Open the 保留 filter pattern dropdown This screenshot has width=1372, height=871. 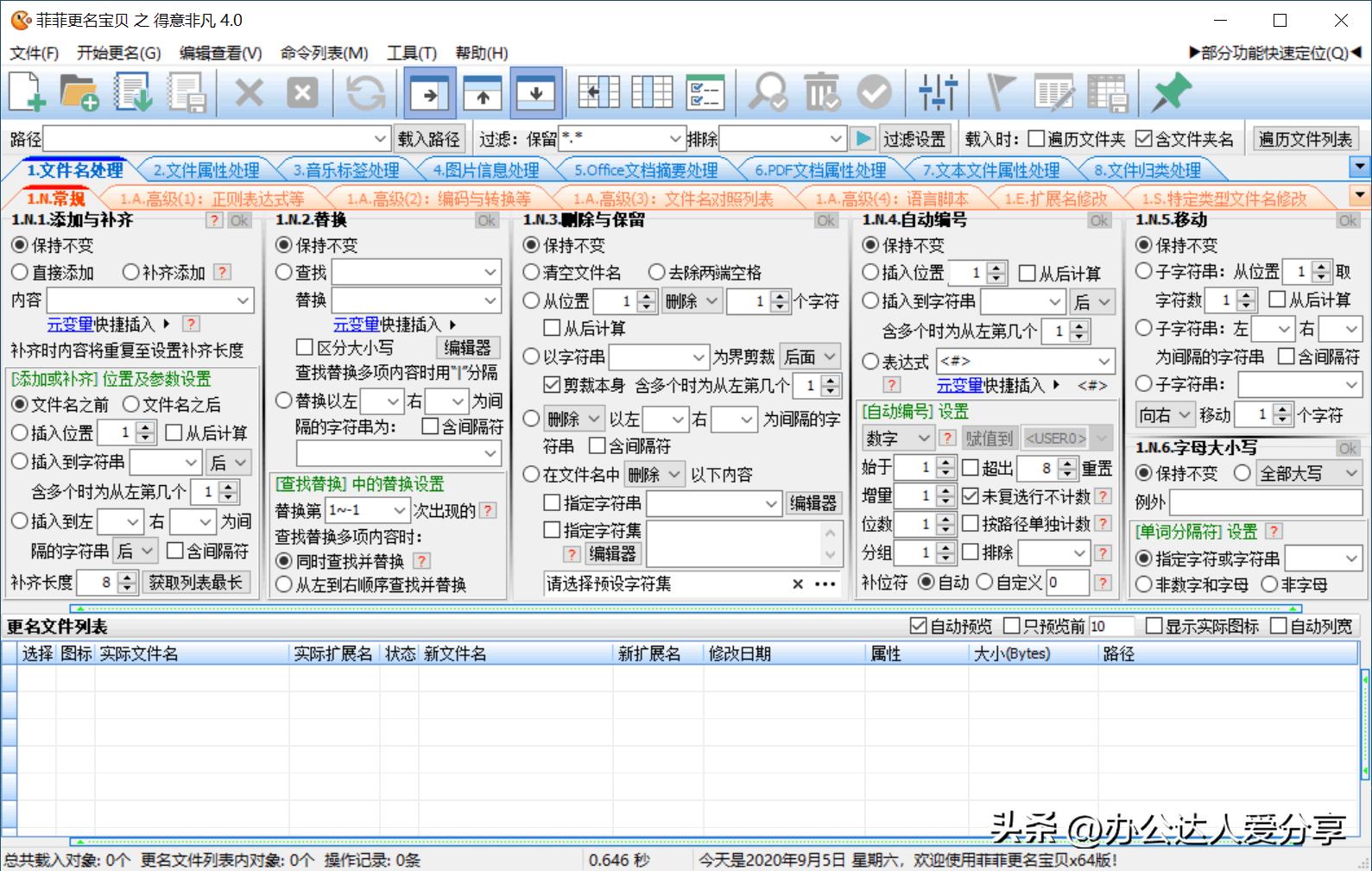tap(675, 139)
